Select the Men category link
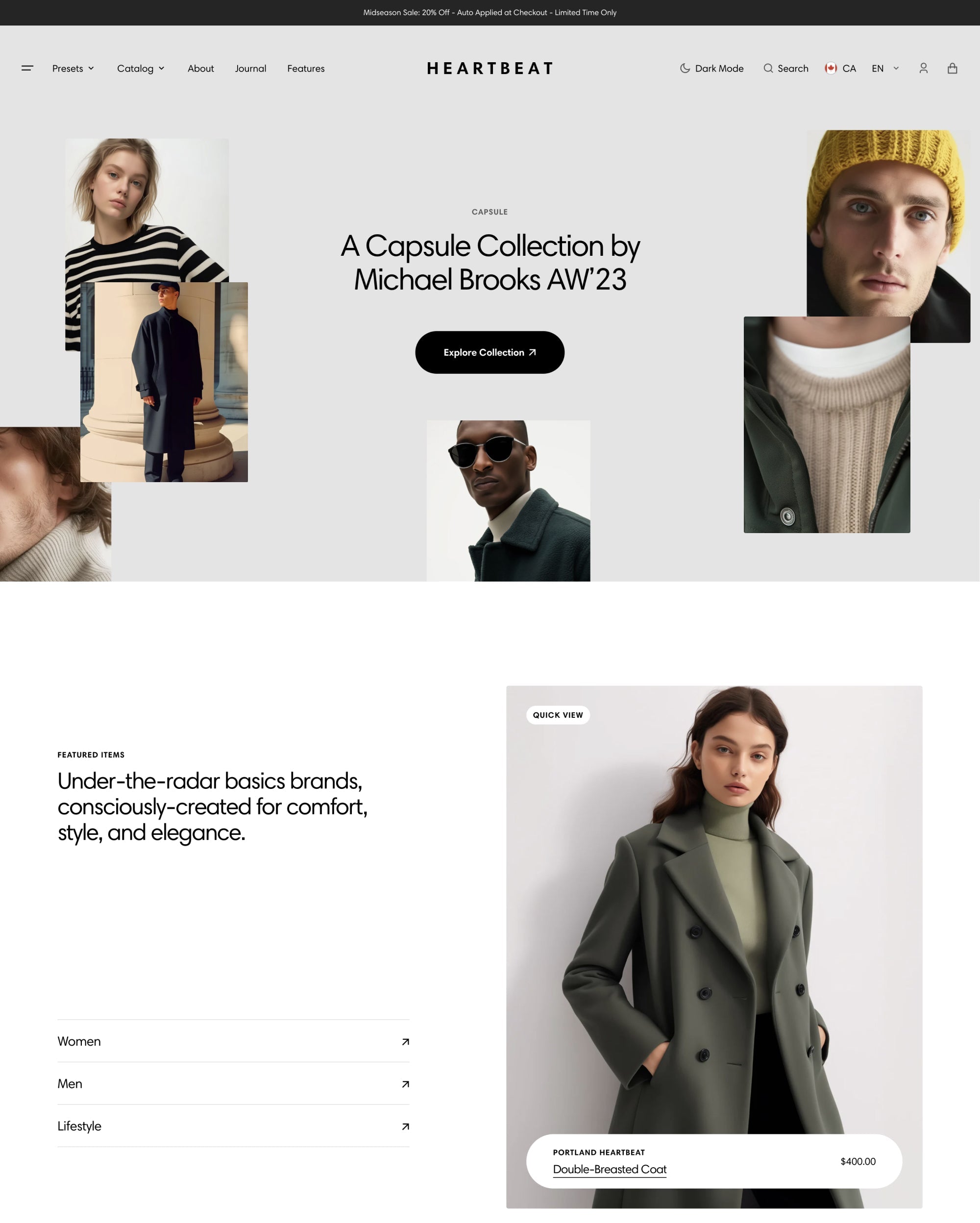 tap(70, 1083)
